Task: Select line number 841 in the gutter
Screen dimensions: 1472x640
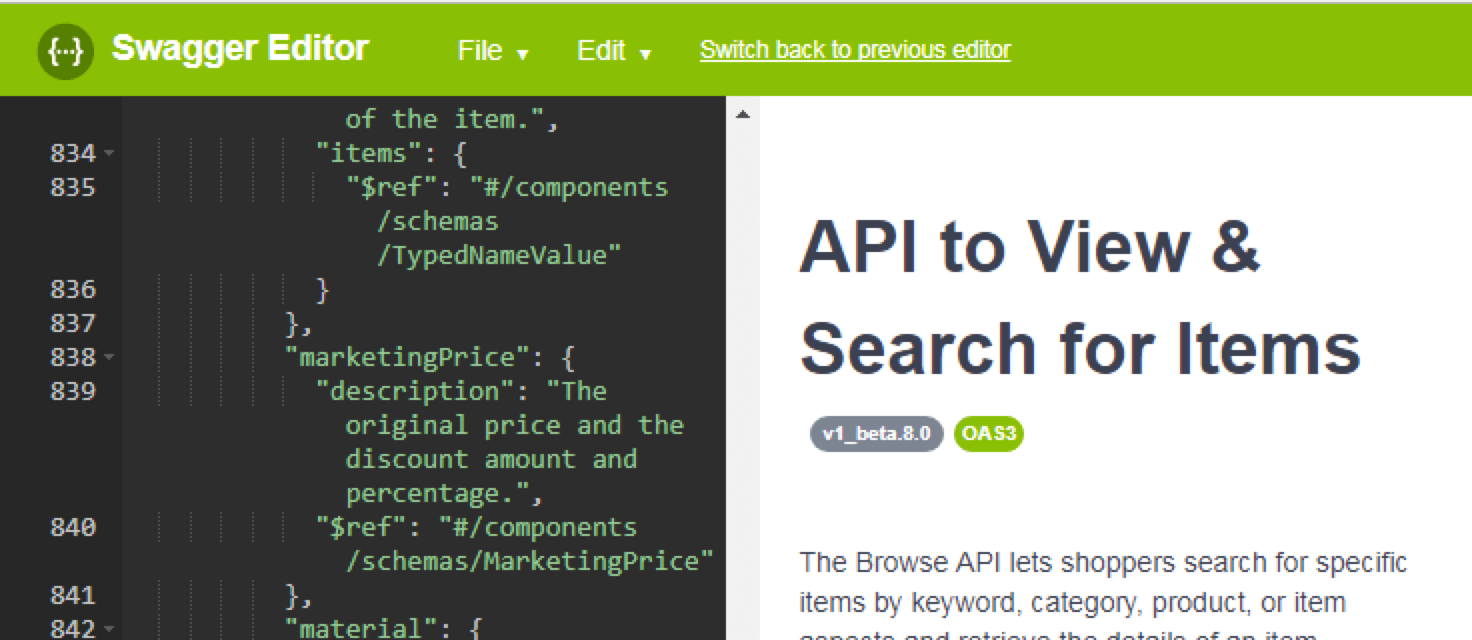Action: (73, 595)
